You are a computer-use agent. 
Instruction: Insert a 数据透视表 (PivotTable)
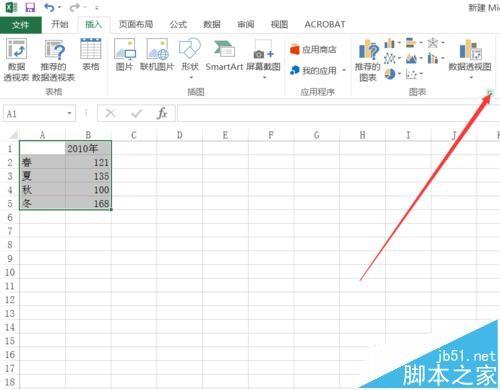point(16,59)
